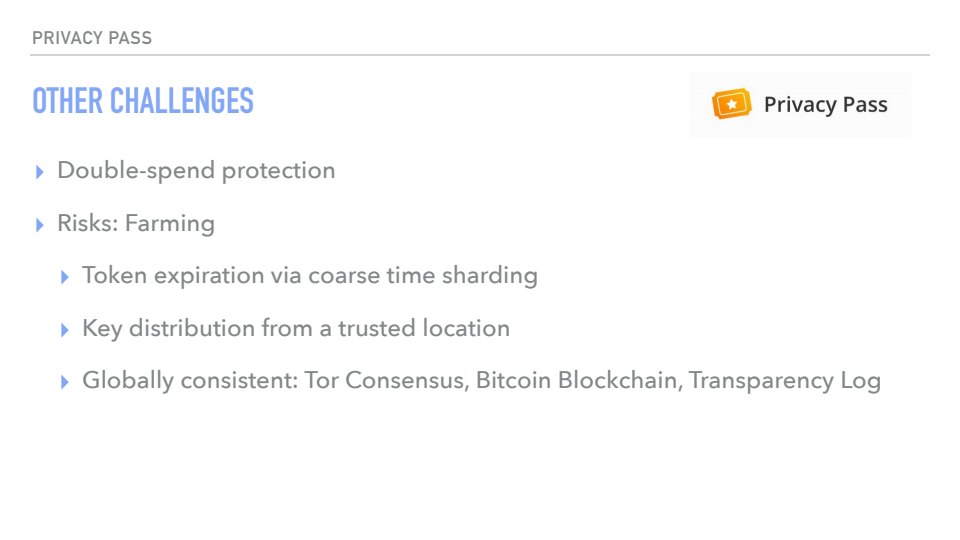
Task: Select the Double-spend protection bullet text
Action: (x=196, y=171)
